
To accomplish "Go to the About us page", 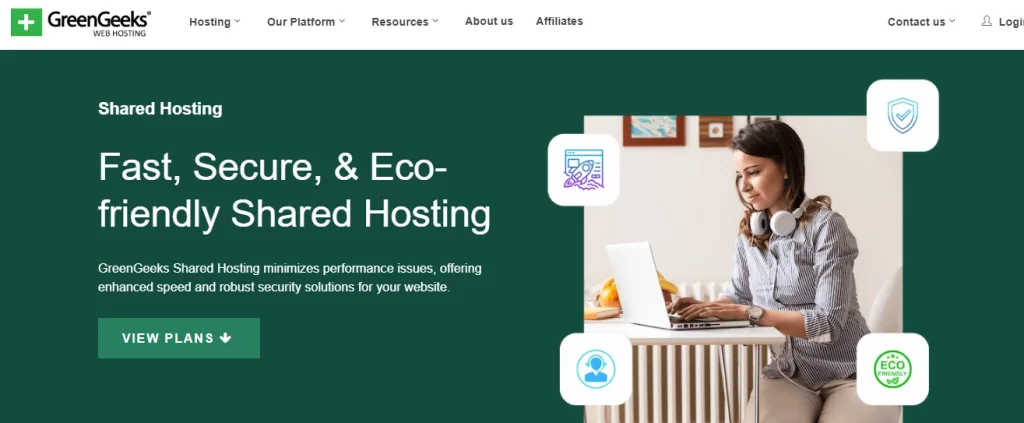I will pos(488,22).
